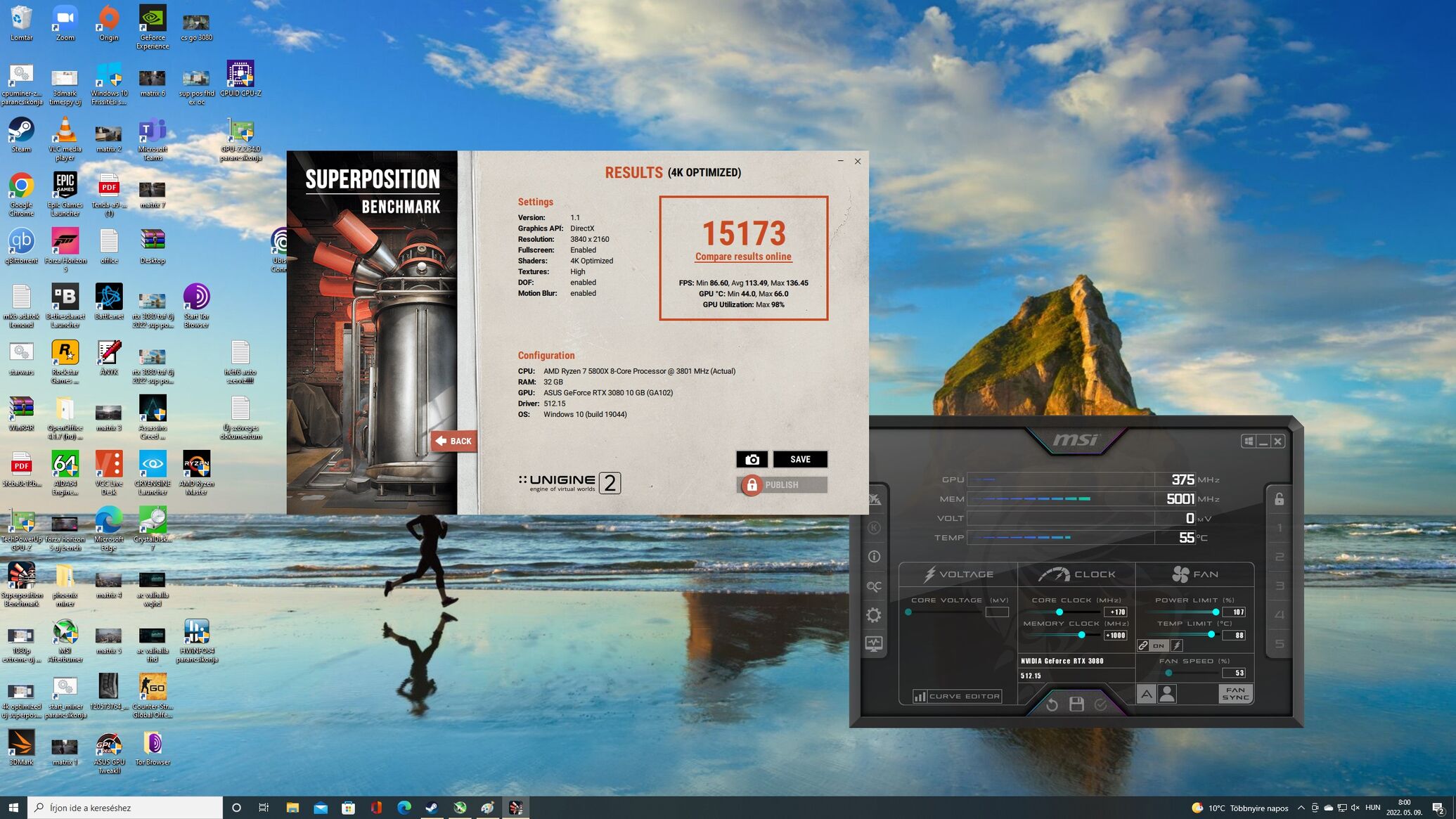Viewport: 1456px width, 819px height.
Task: Click the profile lock icon in Afterburner
Action: pos(1279,499)
